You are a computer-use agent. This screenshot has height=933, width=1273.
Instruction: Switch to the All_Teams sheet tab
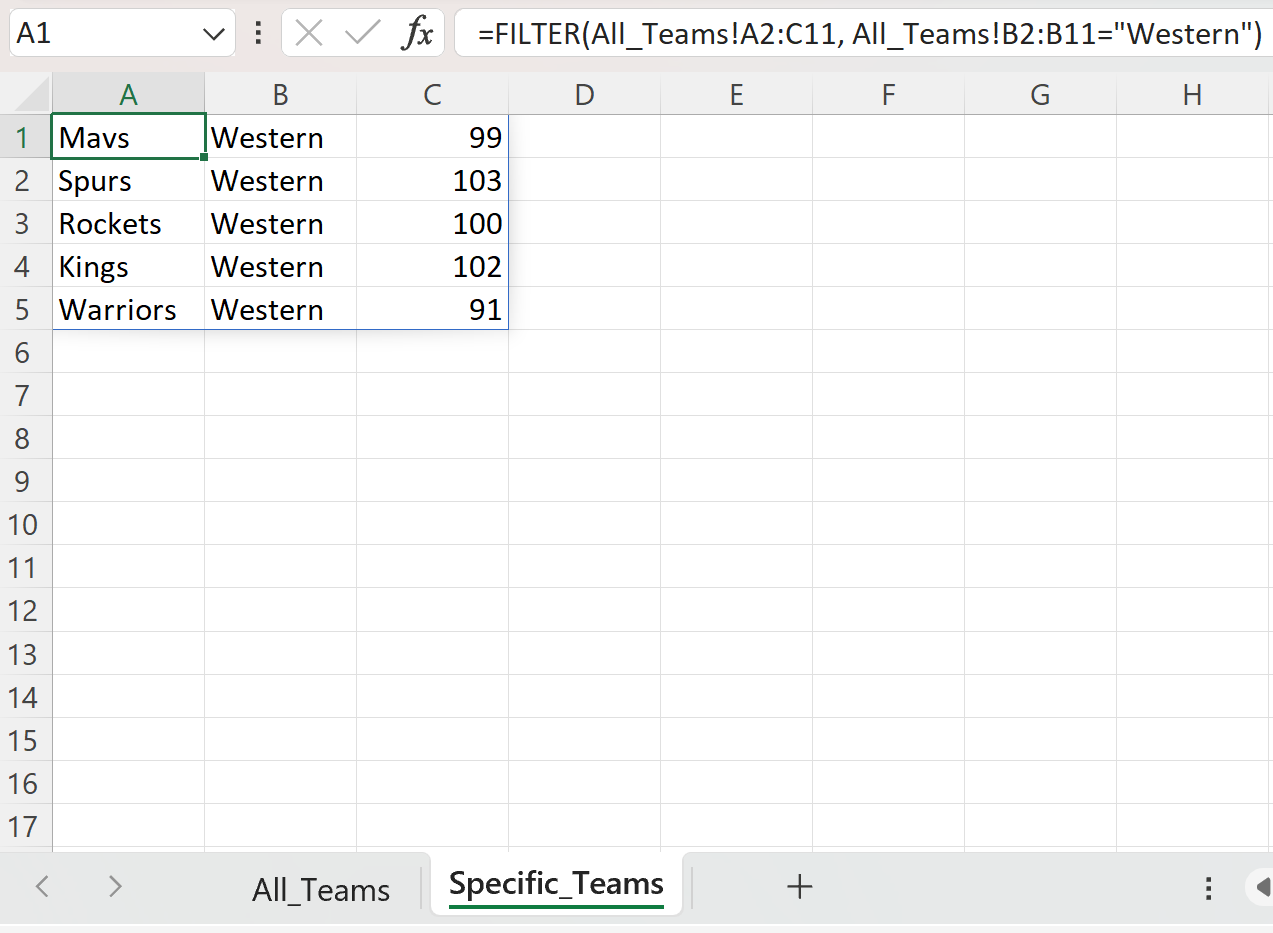click(x=321, y=890)
